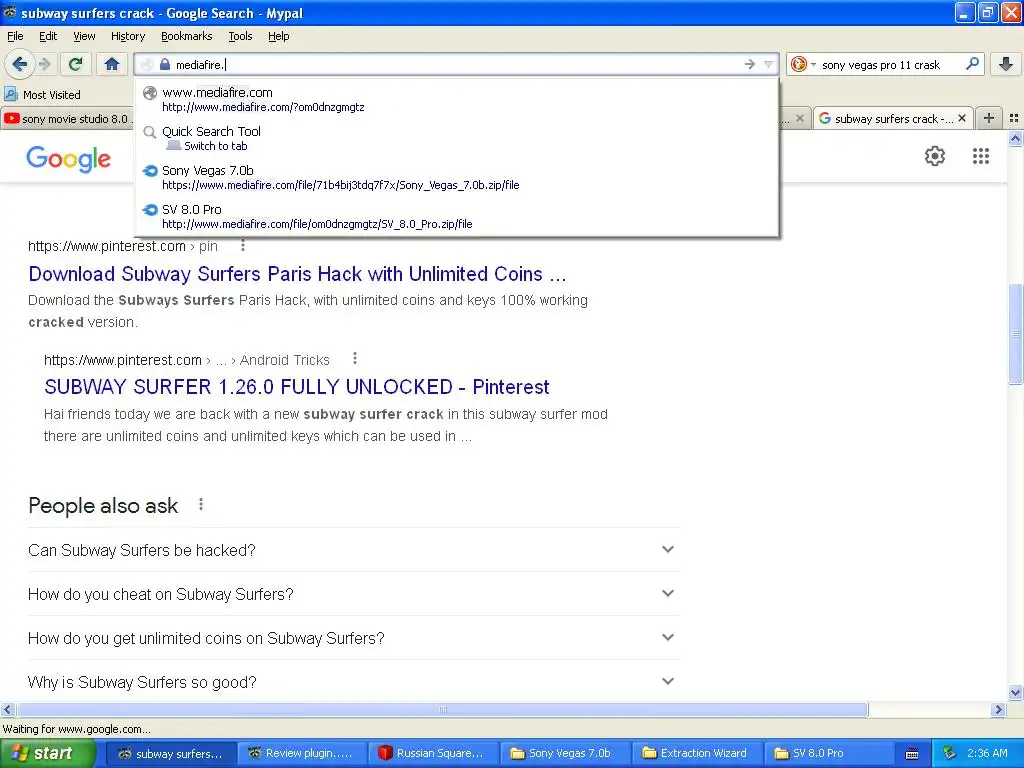Switch to Review plugin taskbar button
1024x768 pixels.
pyautogui.click(x=301, y=753)
